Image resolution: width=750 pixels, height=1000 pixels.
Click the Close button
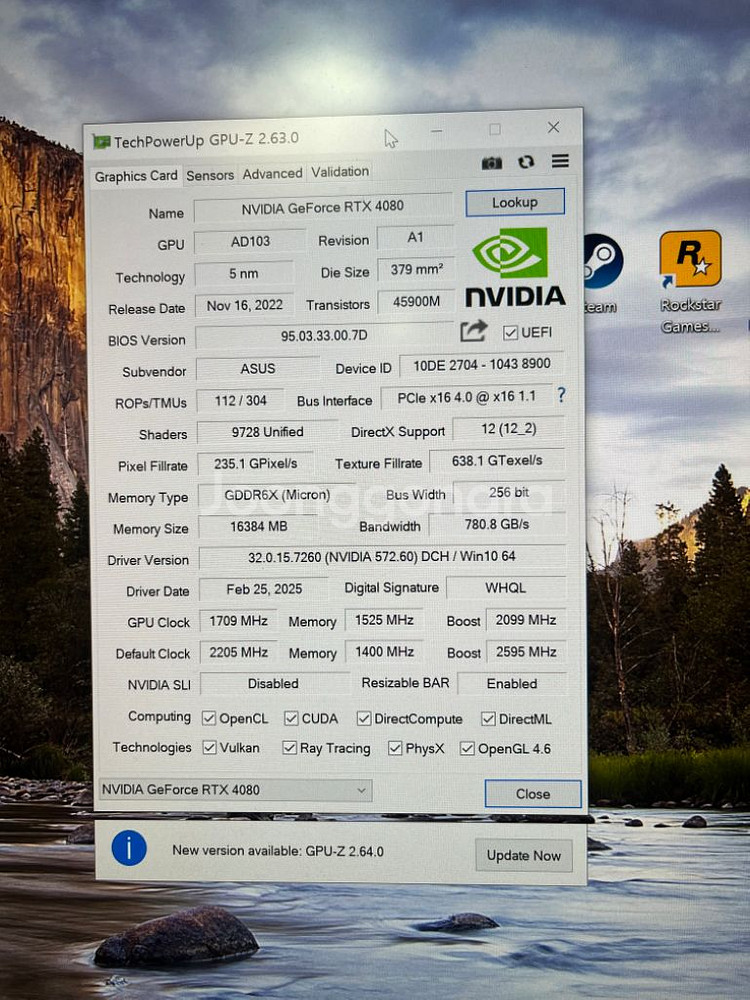[x=533, y=794]
